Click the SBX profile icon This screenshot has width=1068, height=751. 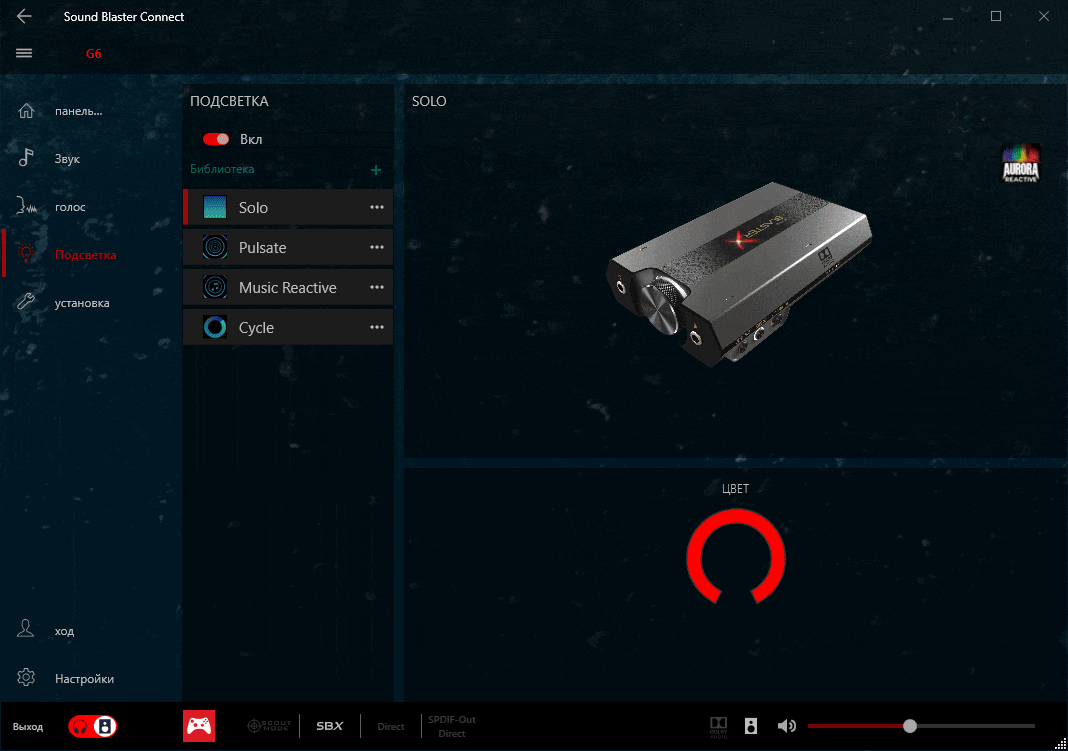coord(329,726)
